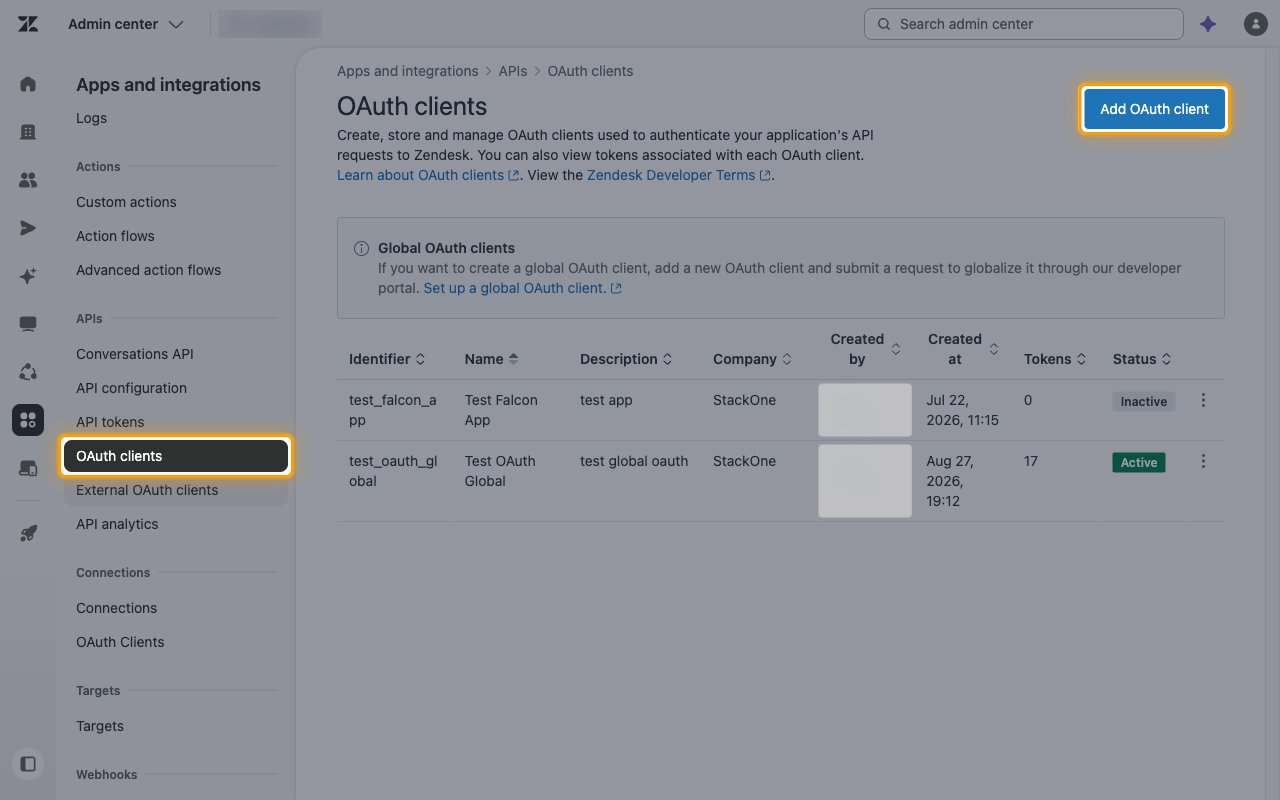
Task: Open API analytics menu item
Action: point(117,524)
